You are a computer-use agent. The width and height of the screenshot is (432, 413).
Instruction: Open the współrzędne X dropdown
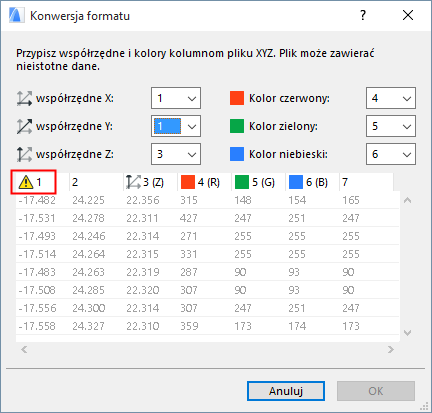pos(176,98)
